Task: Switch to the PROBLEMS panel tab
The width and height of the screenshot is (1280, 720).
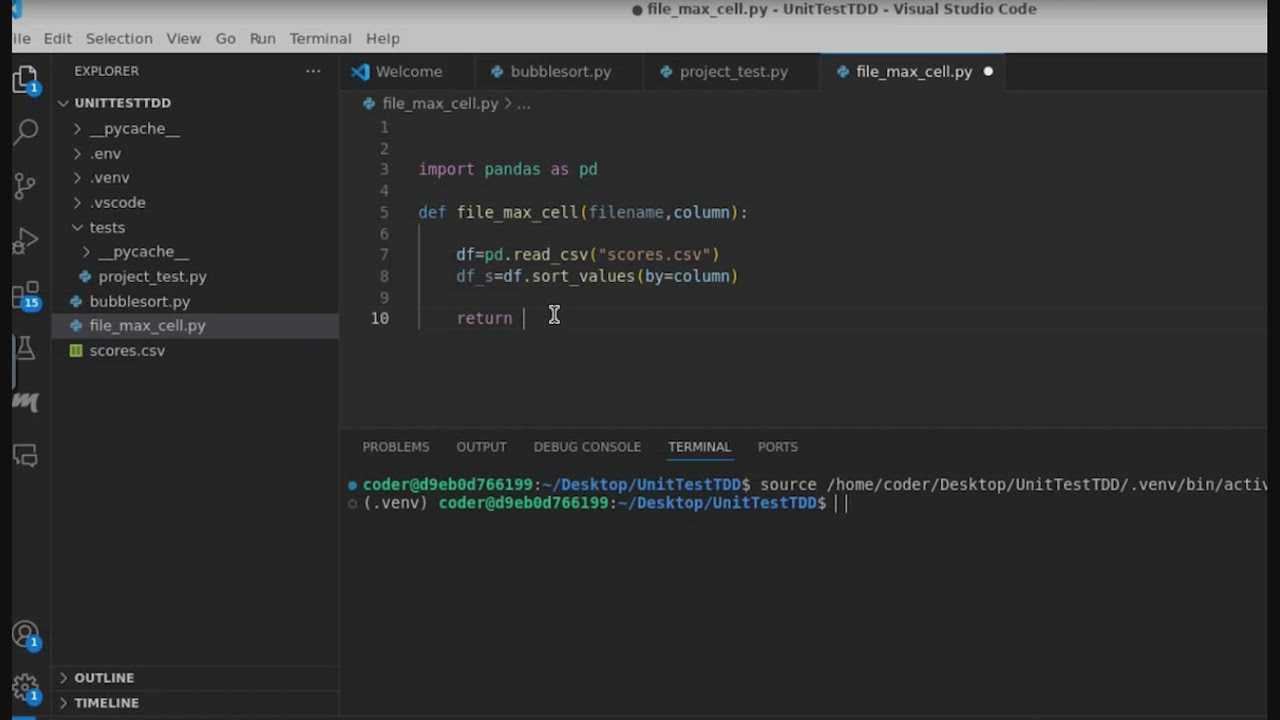Action: pos(395,447)
